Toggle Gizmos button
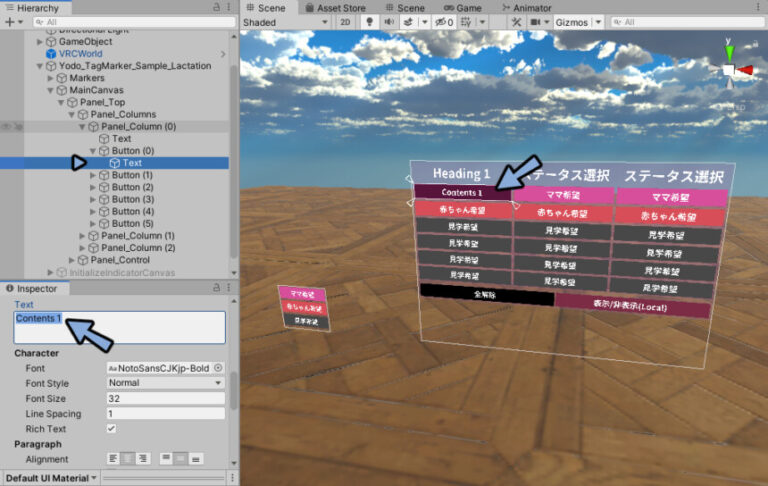Viewport: 768px width, 486px height. pyautogui.click(x=571, y=23)
